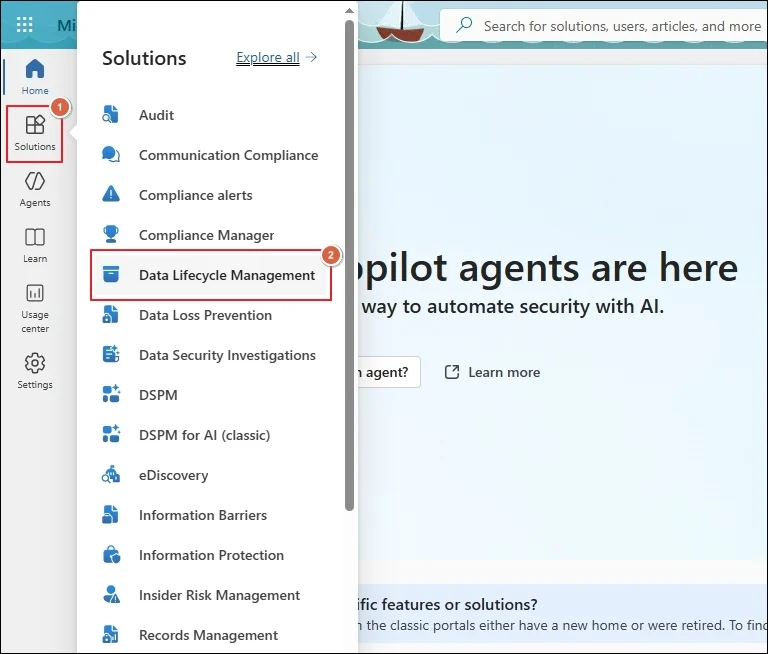This screenshot has height=654, width=768.
Task: Open the Usage center sidebar item
Action: [x=35, y=308]
